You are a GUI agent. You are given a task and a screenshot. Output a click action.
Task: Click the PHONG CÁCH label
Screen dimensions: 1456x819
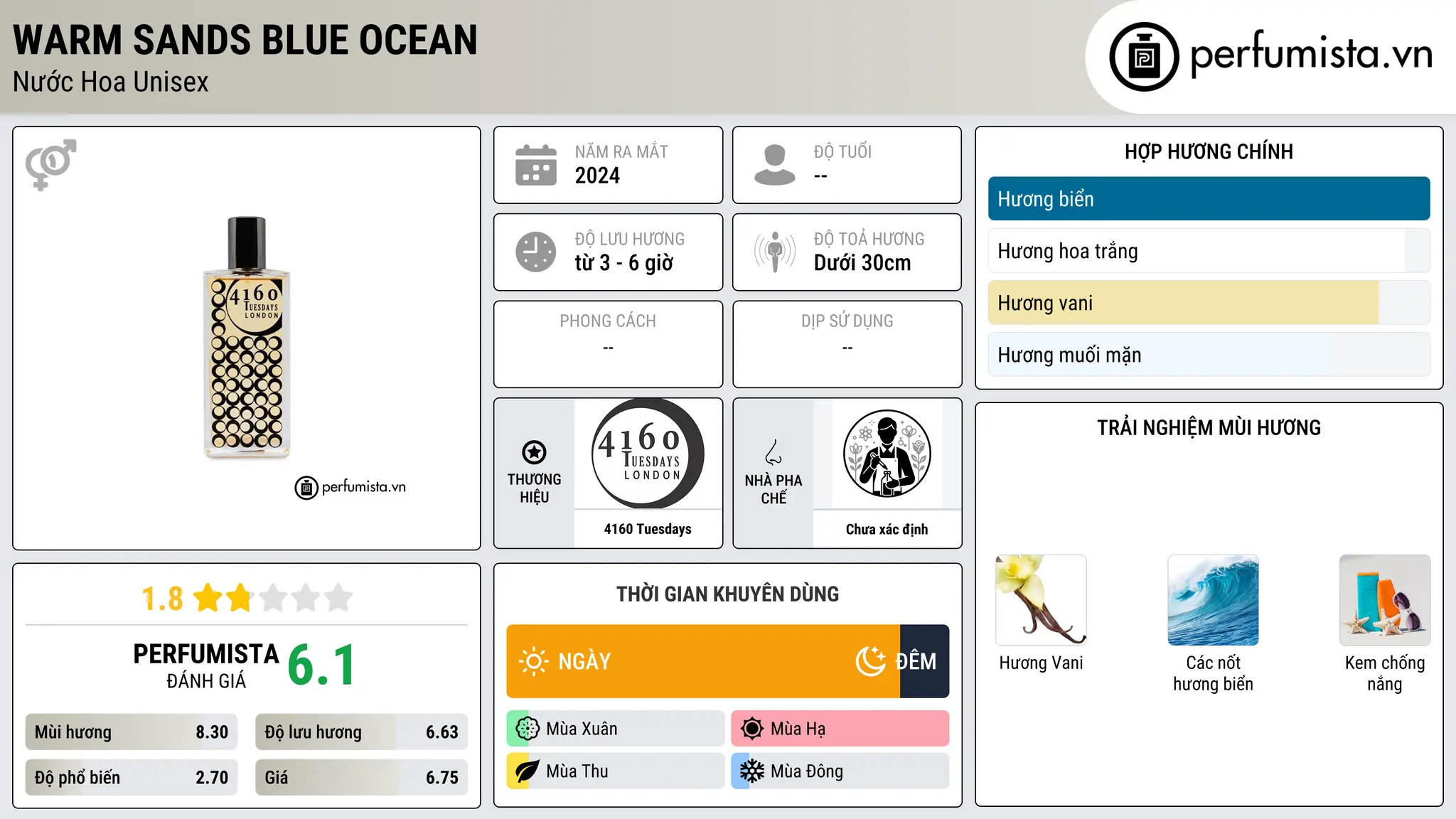pyautogui.click(x=608, y=321)
